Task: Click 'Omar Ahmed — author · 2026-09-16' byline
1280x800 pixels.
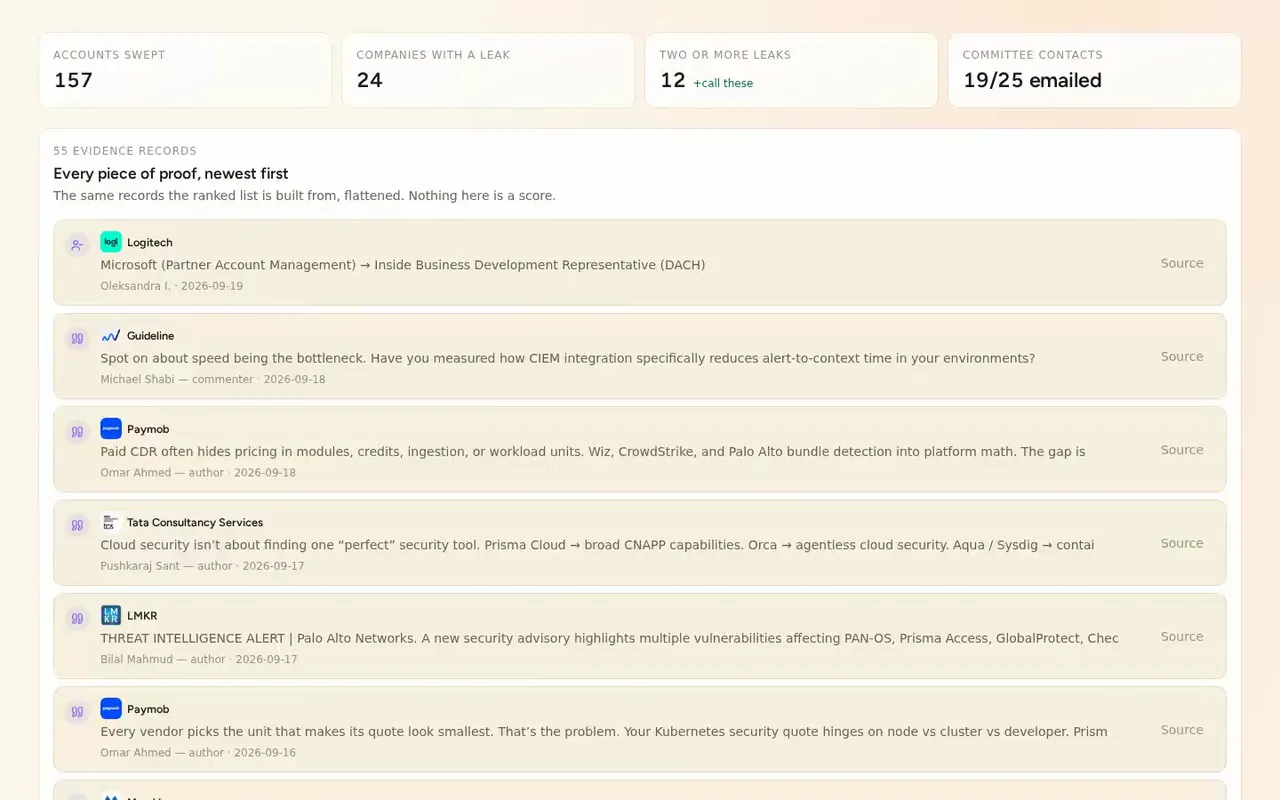Action: [198, 752]
